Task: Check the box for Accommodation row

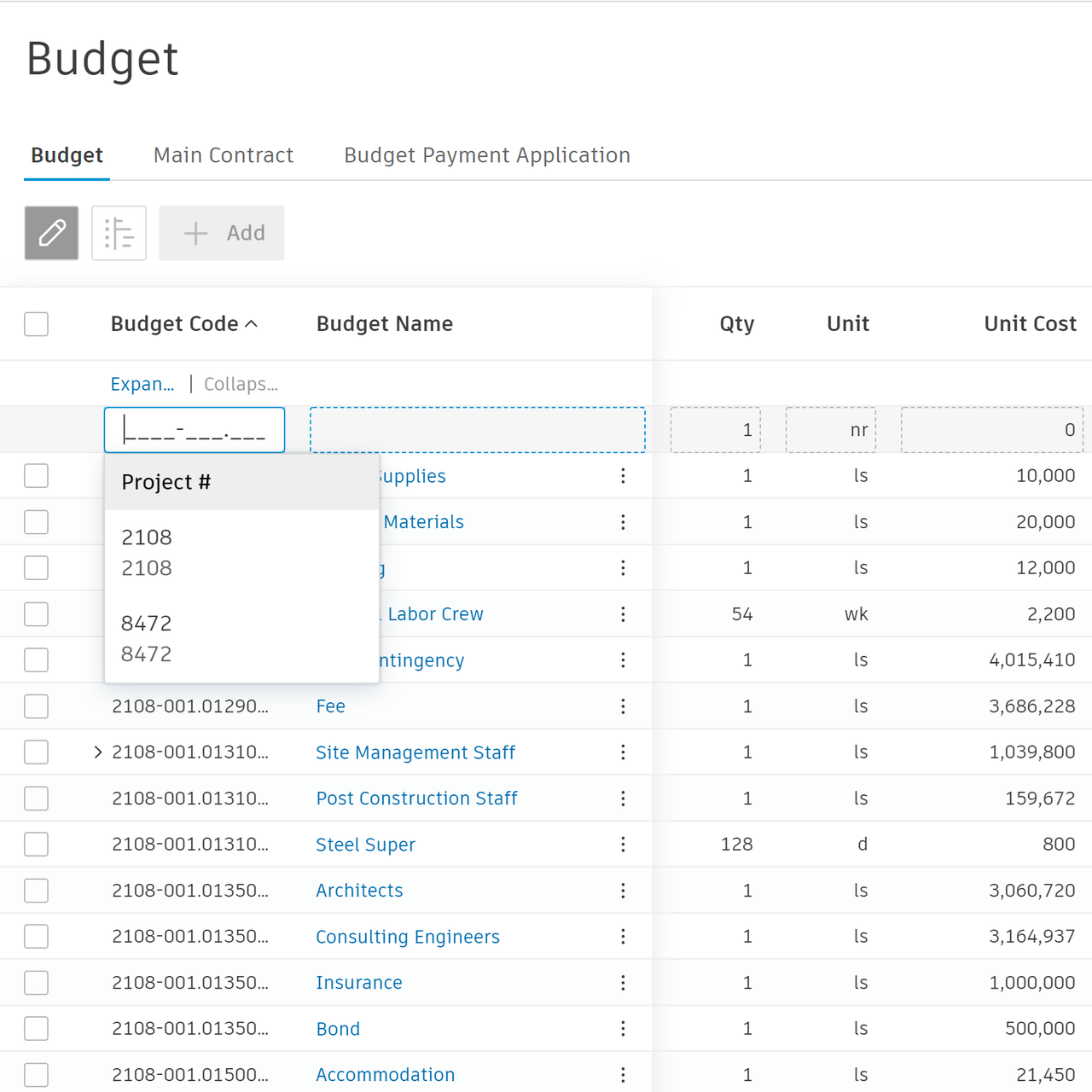Action: point(36,1075)
